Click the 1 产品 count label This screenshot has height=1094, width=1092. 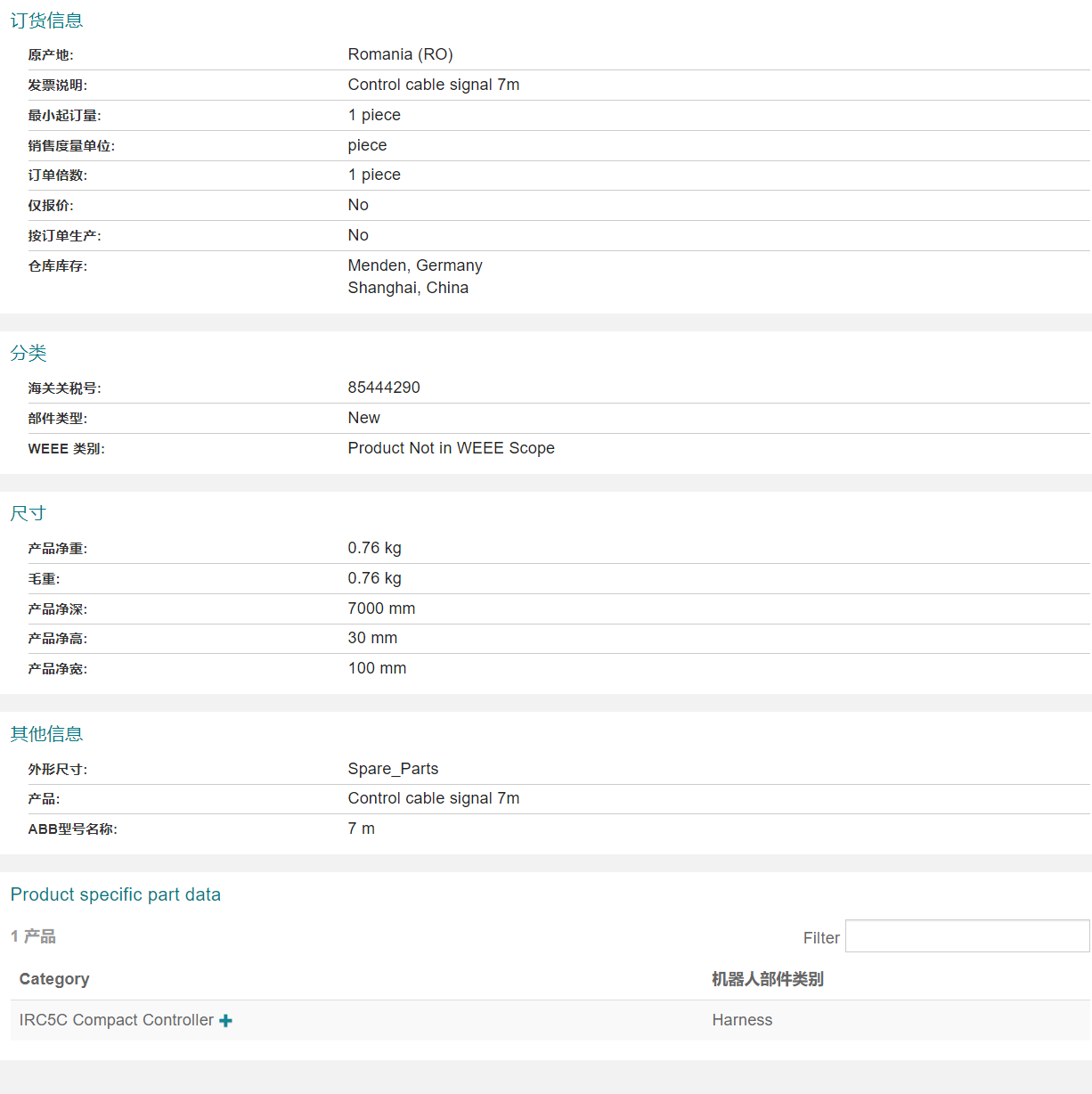(33, 936)
